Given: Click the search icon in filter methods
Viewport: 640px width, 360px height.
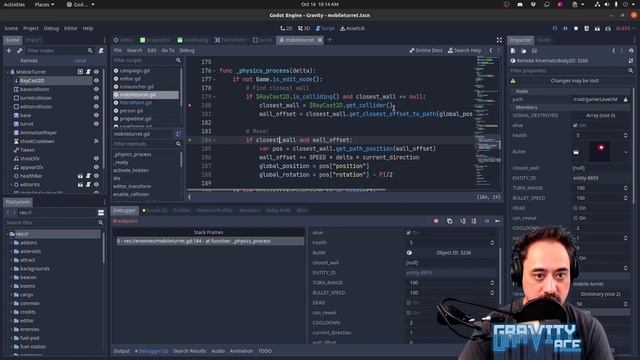Looking at the screenshot, I should 178,144.
